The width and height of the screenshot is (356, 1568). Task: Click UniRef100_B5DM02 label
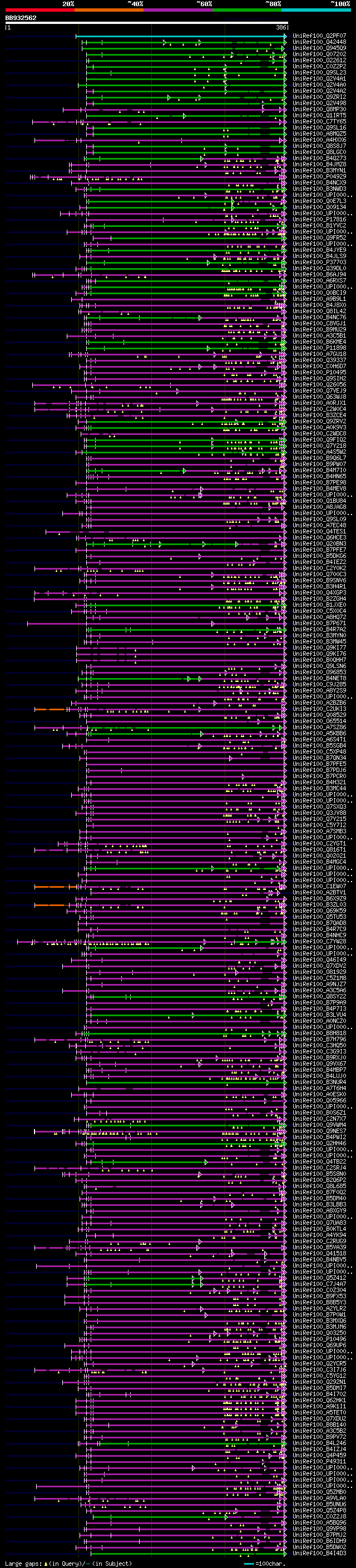point(319,1547)
